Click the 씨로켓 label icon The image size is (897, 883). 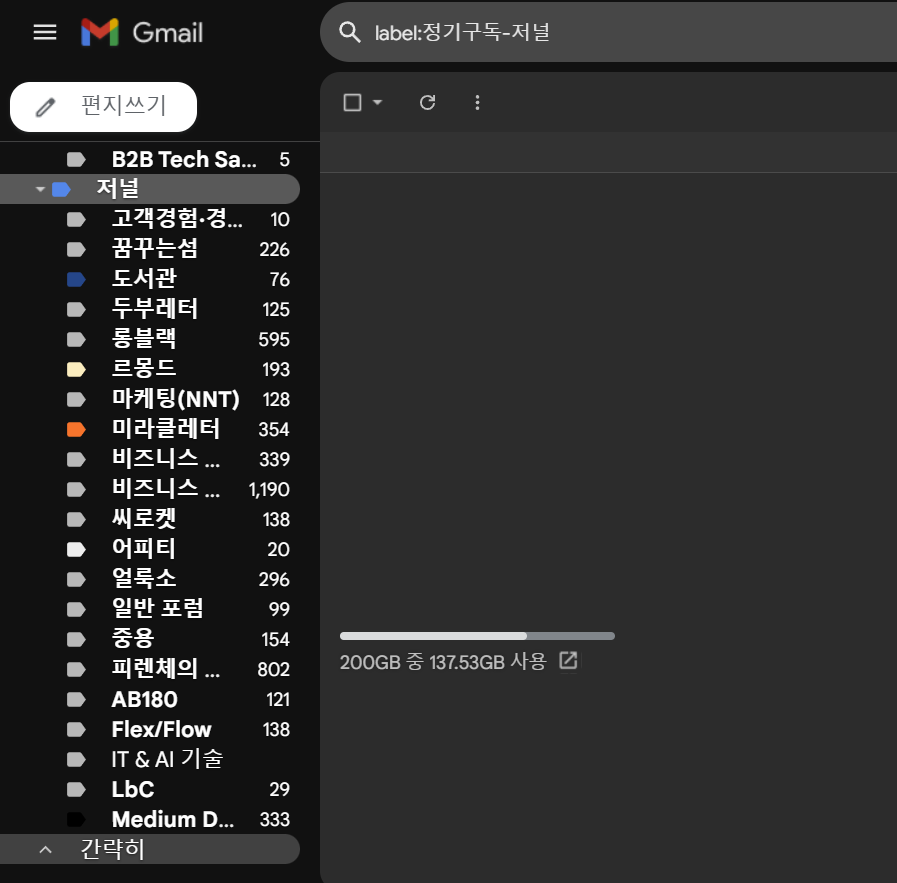pyautogui.click(x=76, y=519)
